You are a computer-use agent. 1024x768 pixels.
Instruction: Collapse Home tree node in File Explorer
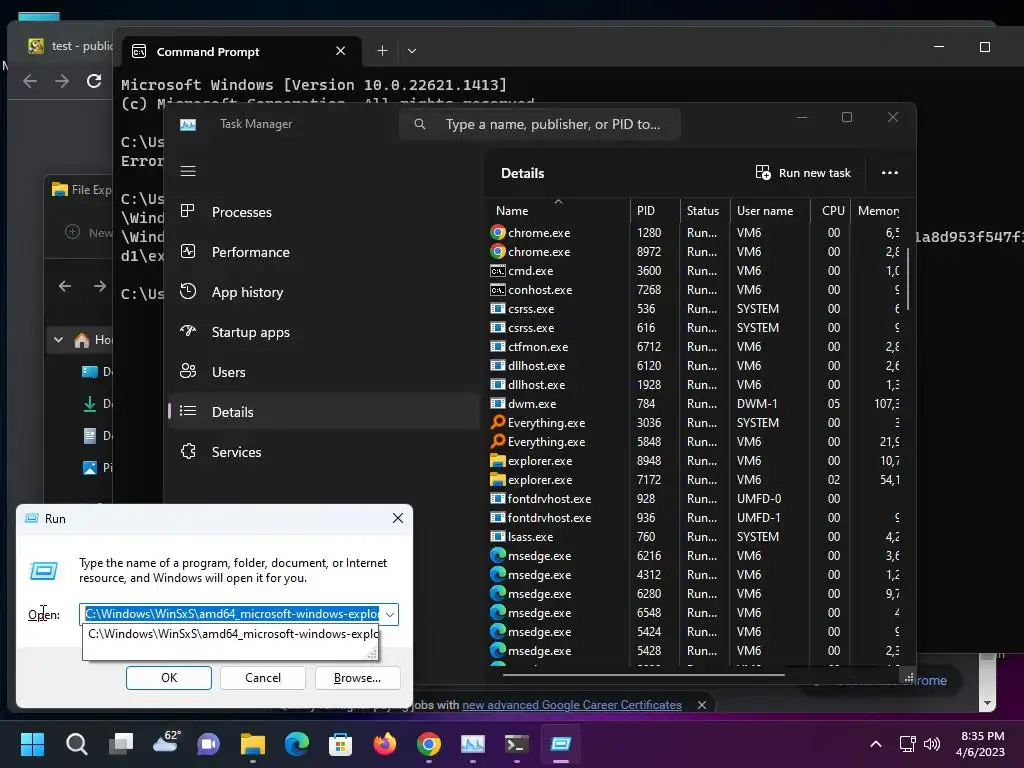59,340
